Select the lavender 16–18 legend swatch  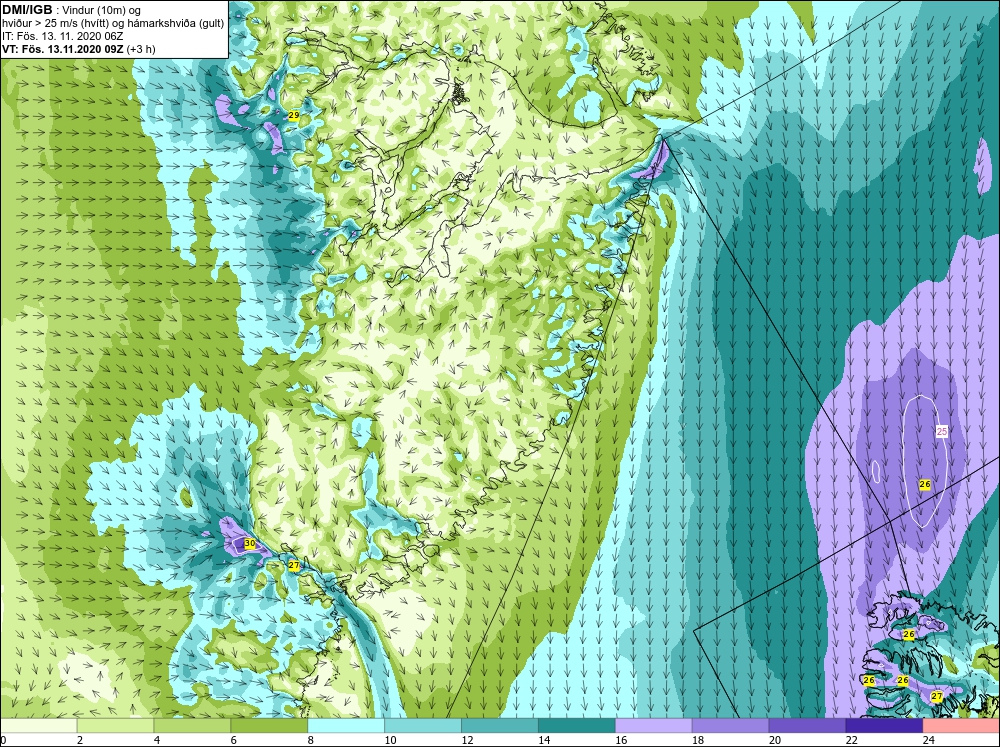[x=654, y=726]
